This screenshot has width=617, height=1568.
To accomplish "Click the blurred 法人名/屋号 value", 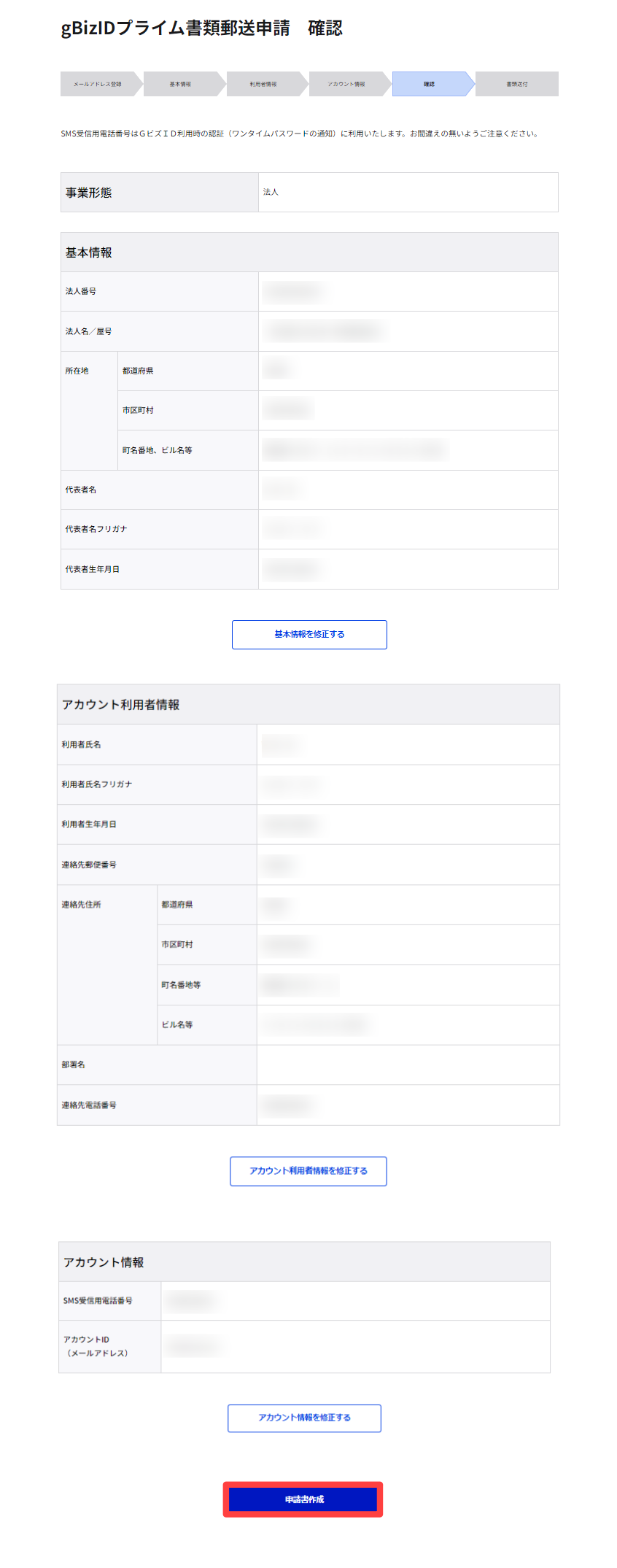I will click(x=325, y=331).
